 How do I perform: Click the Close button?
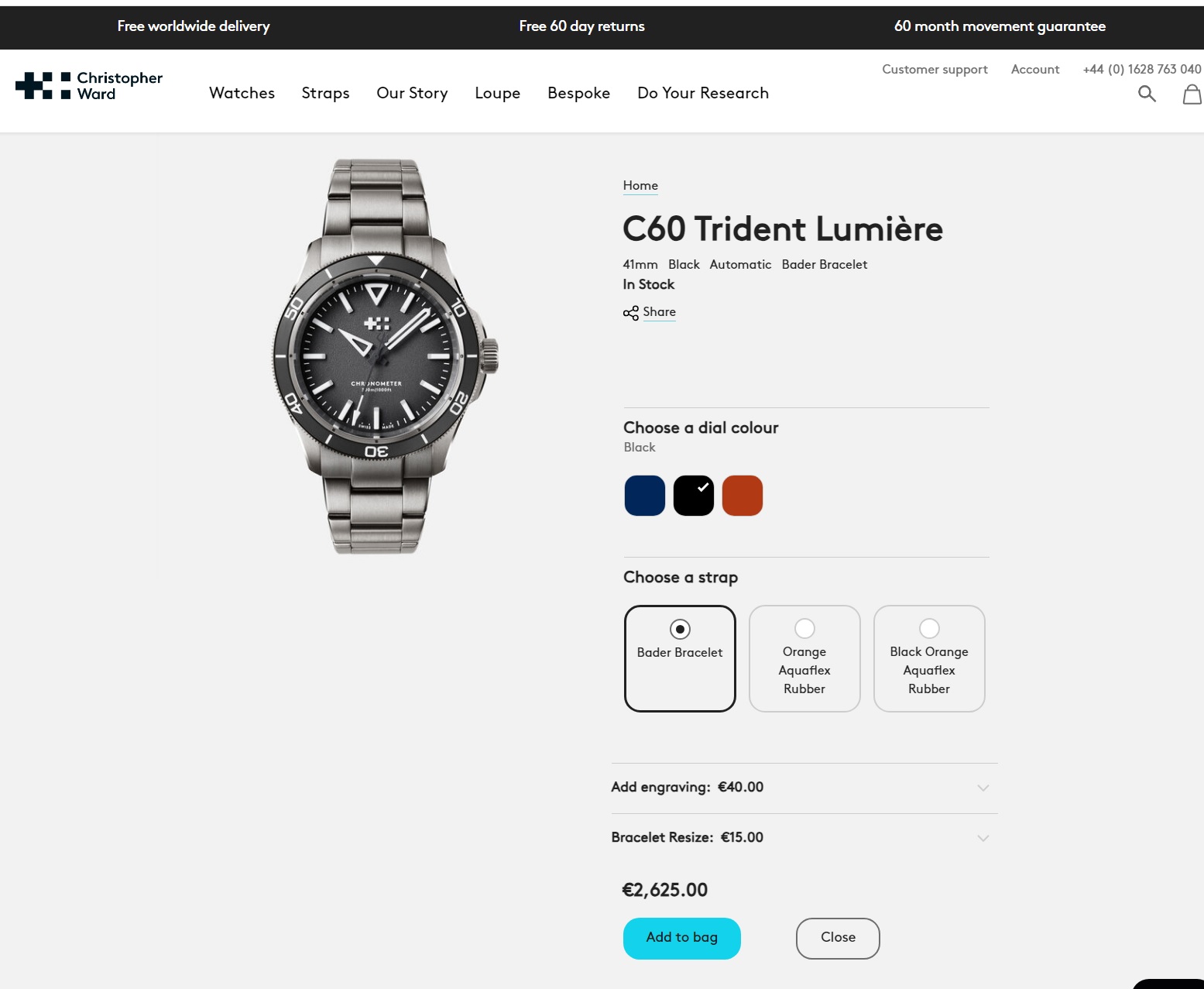point(838,938)
